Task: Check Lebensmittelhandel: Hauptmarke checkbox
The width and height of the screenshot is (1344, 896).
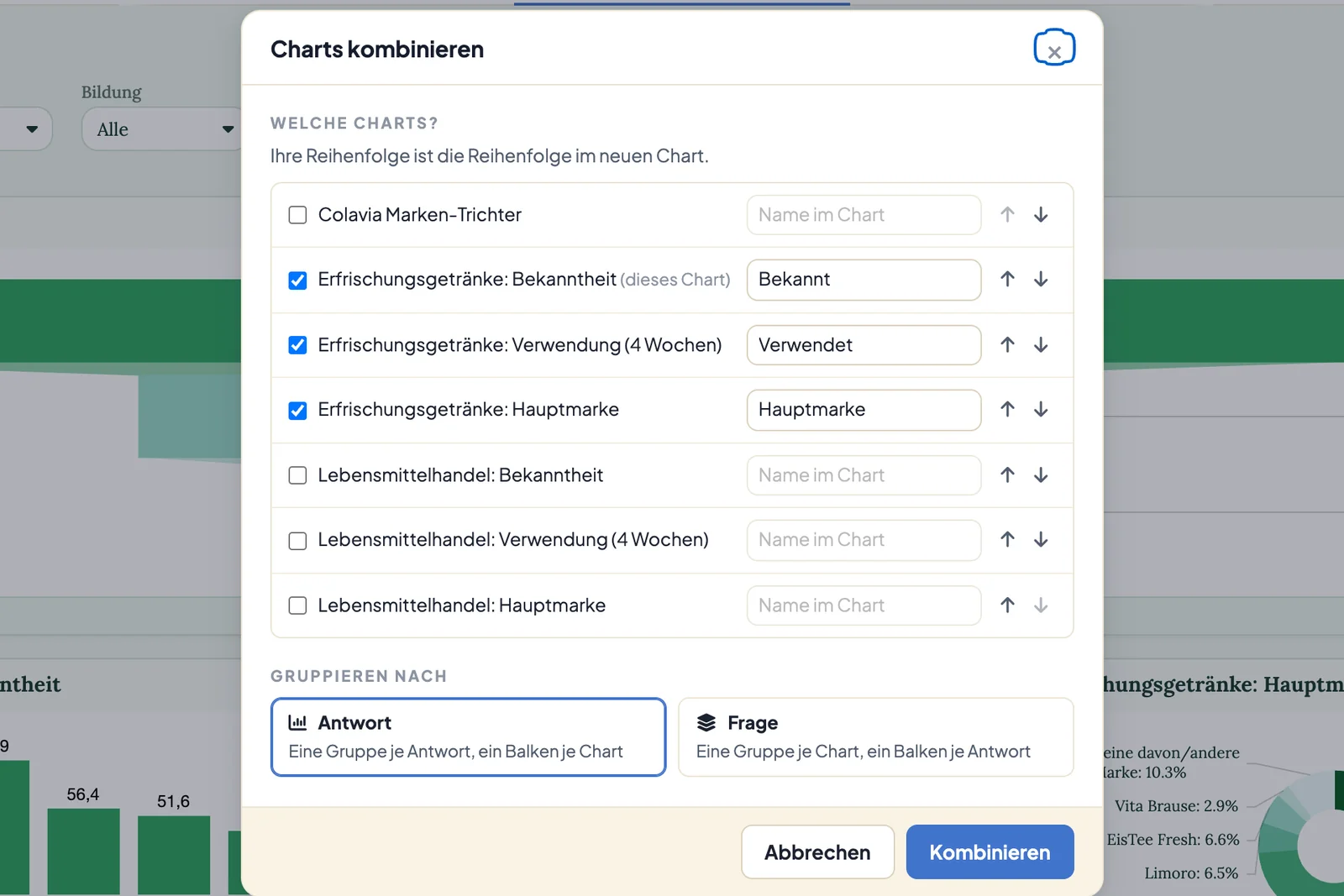Action: click(x=297, y=605)
